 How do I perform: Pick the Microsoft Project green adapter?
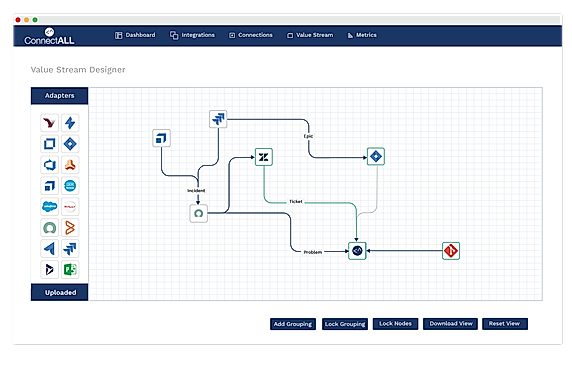70,270
